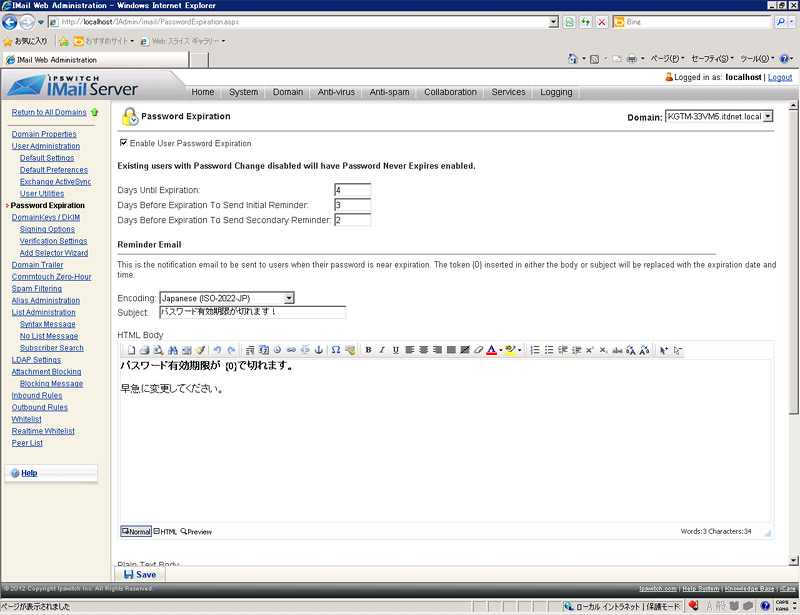Click the Save button

pos(140,575)
